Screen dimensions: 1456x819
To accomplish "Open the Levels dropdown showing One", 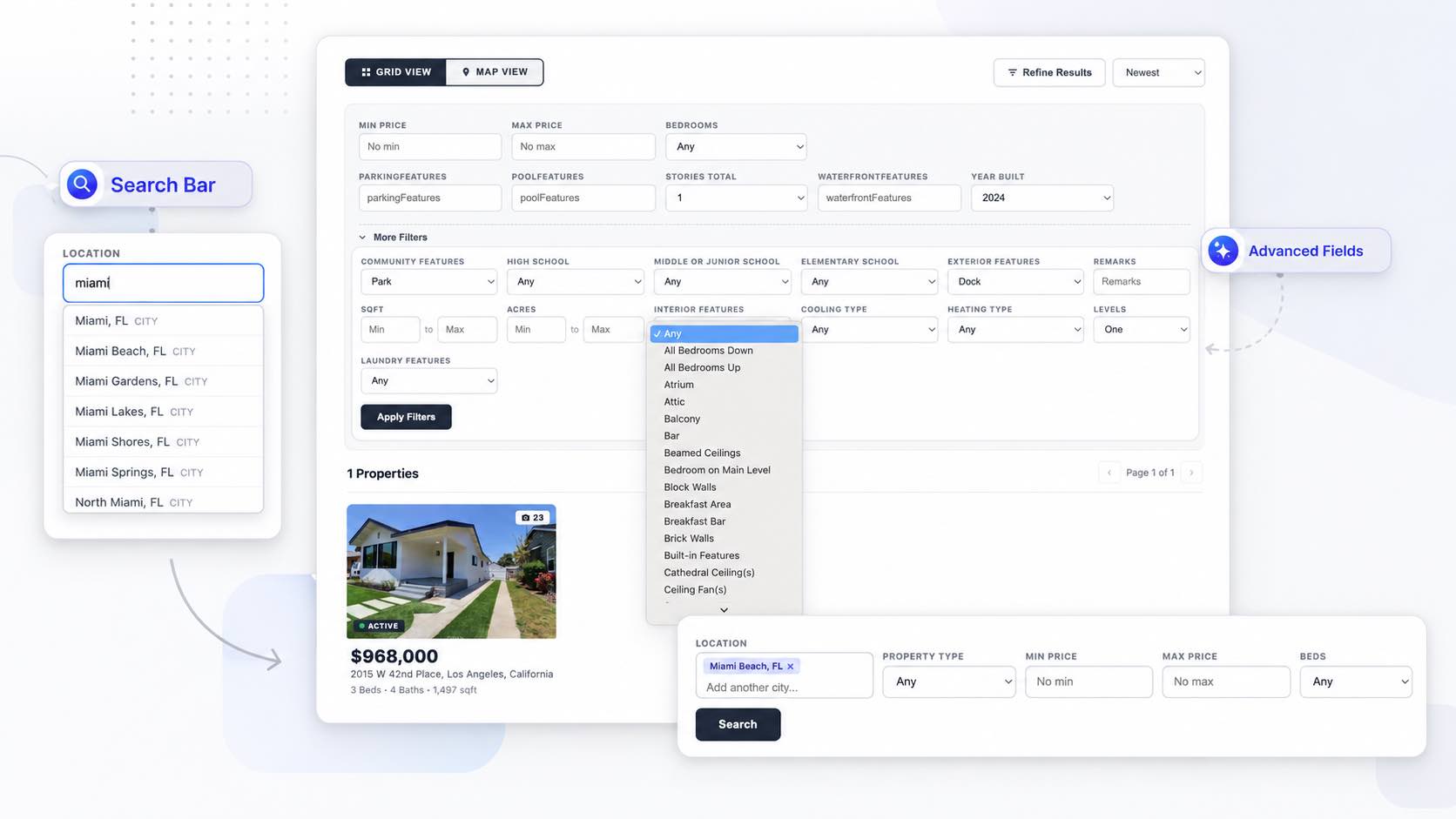I will pos(1142,329).
